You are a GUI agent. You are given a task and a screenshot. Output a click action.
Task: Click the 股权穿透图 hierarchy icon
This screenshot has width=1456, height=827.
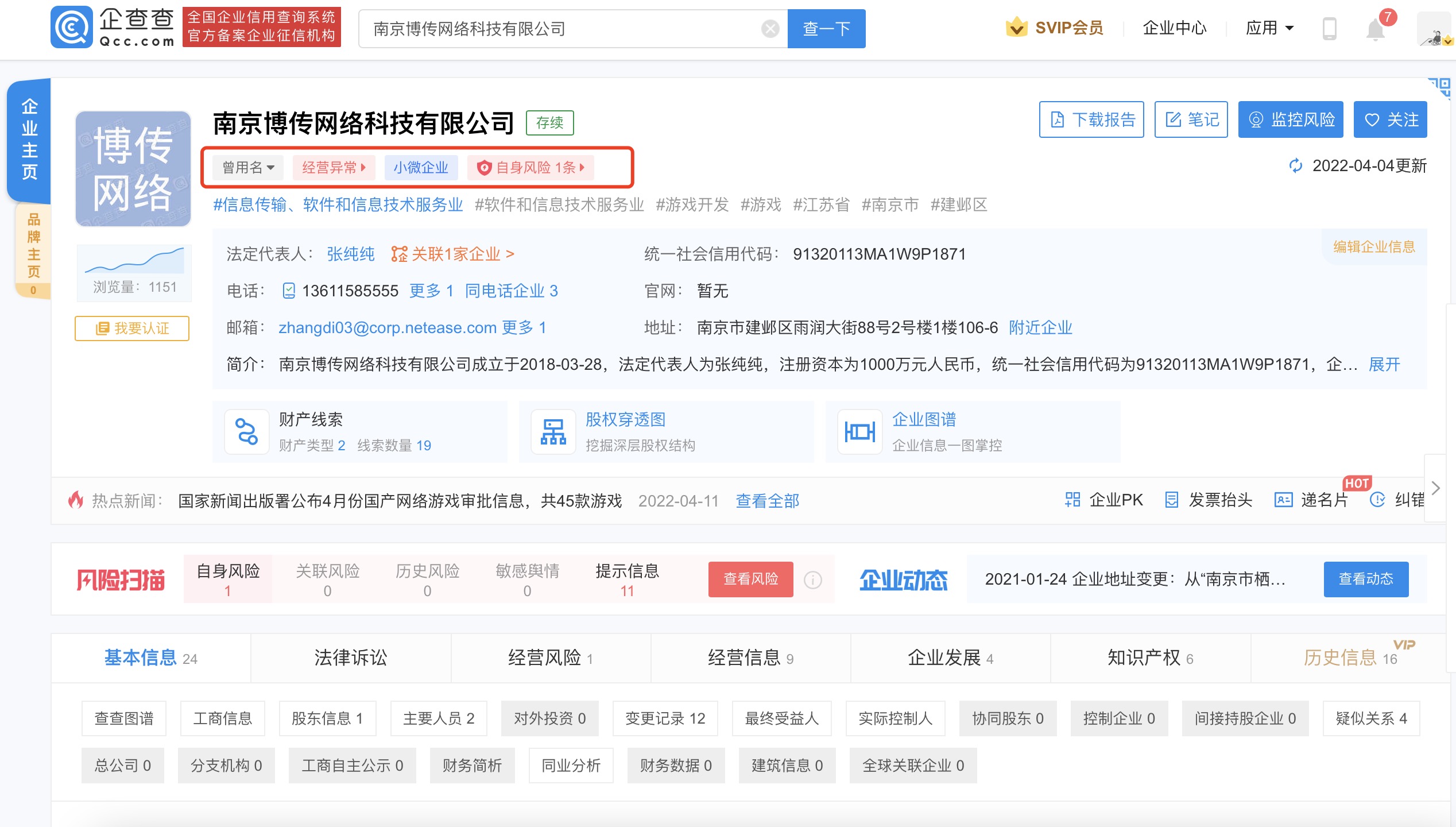pyautogui.click(x=553, y=432)
